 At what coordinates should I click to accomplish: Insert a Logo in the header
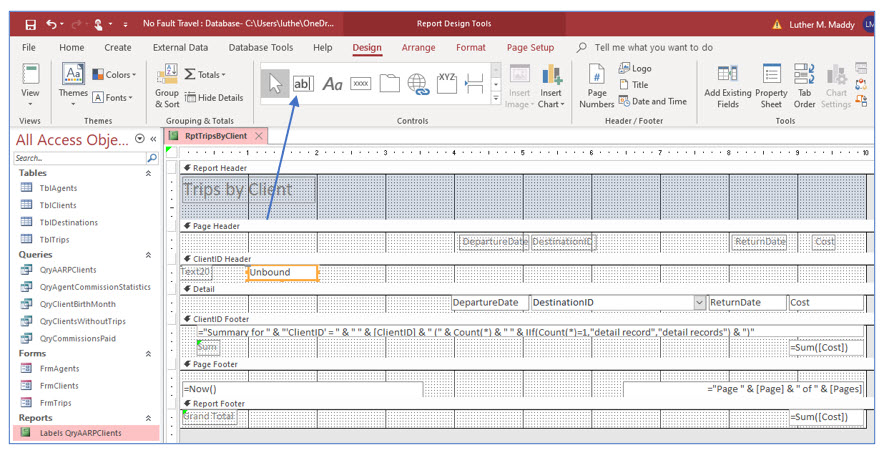635,68
